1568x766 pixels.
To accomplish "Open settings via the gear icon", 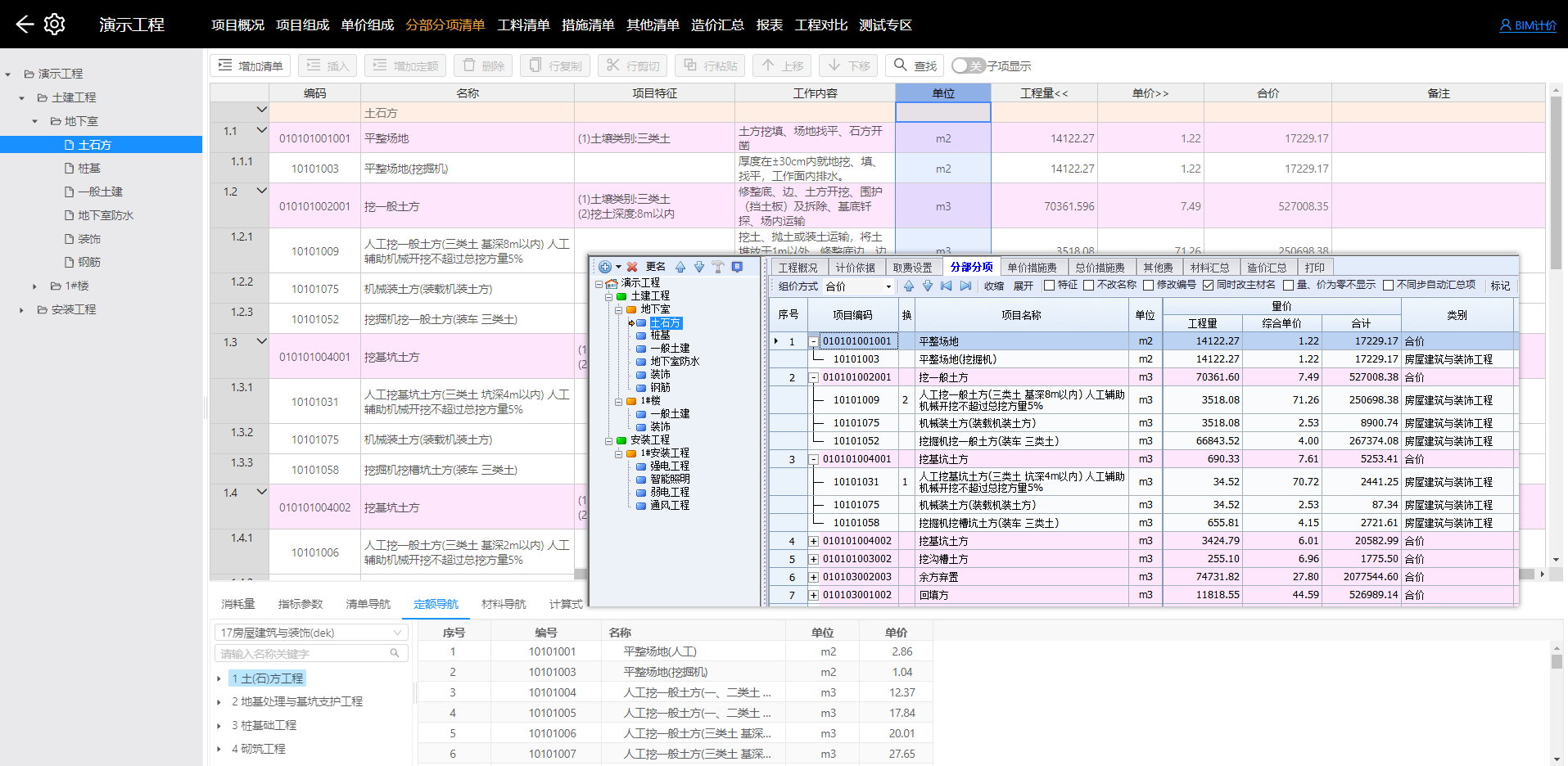I will coord(55,25).
